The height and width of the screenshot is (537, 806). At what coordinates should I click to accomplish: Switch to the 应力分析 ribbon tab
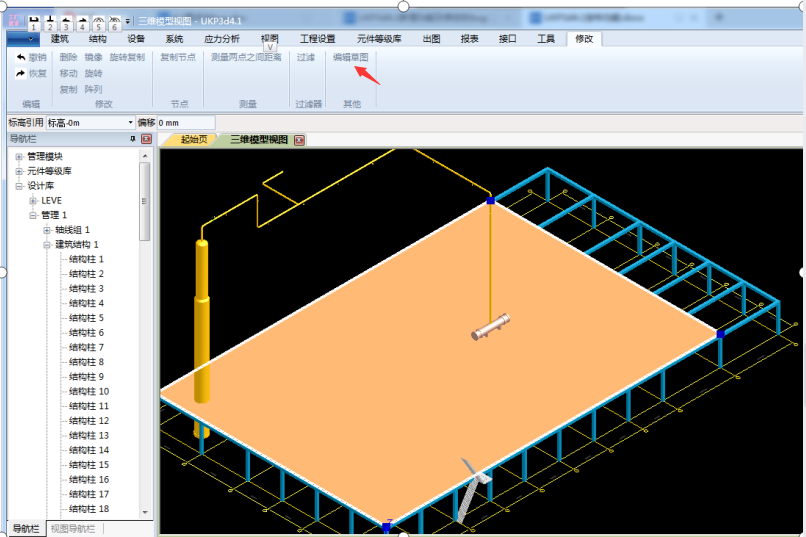tap(221, 39)
